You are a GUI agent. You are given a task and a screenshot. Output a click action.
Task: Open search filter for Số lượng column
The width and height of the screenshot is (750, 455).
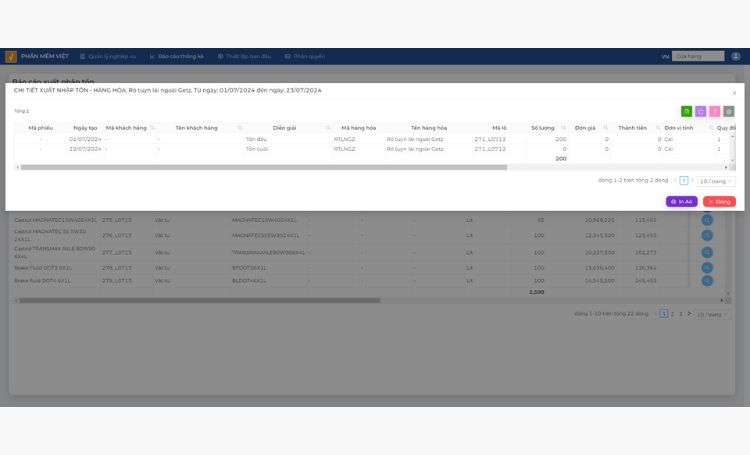pos(563,128)
